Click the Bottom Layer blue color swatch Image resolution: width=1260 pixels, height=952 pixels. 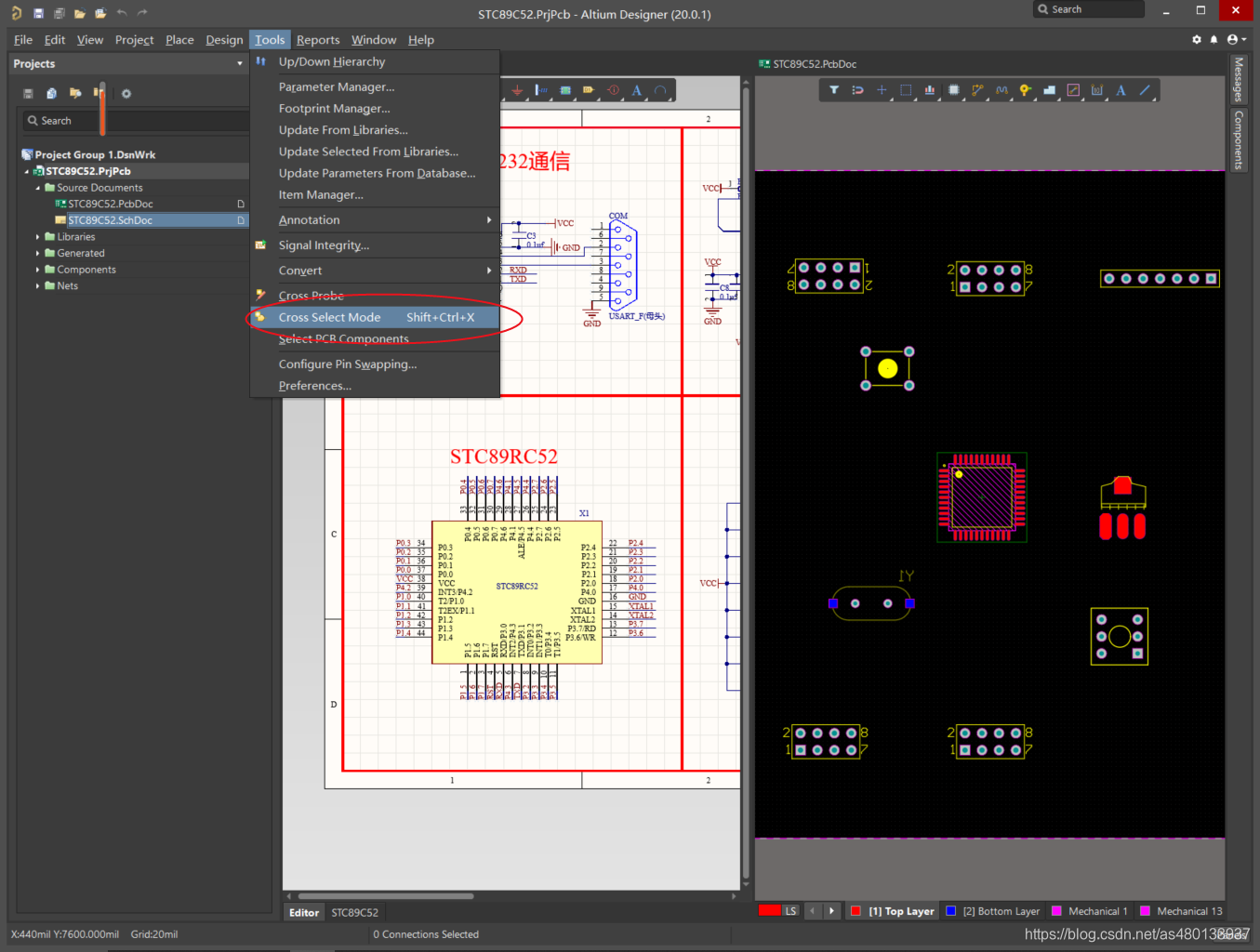950,911
